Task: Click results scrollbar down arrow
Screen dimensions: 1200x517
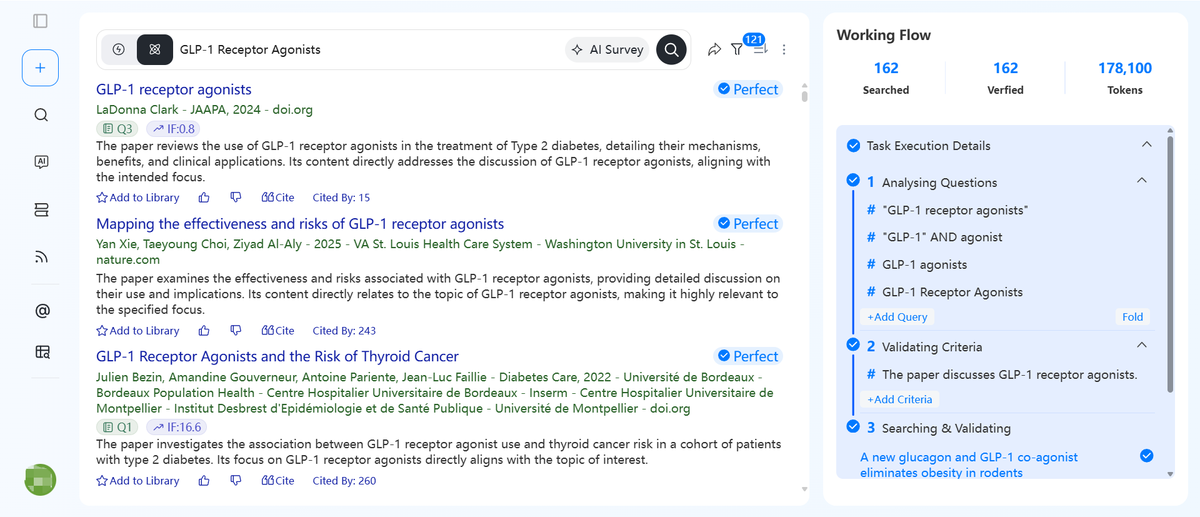Action: [805, 489]
